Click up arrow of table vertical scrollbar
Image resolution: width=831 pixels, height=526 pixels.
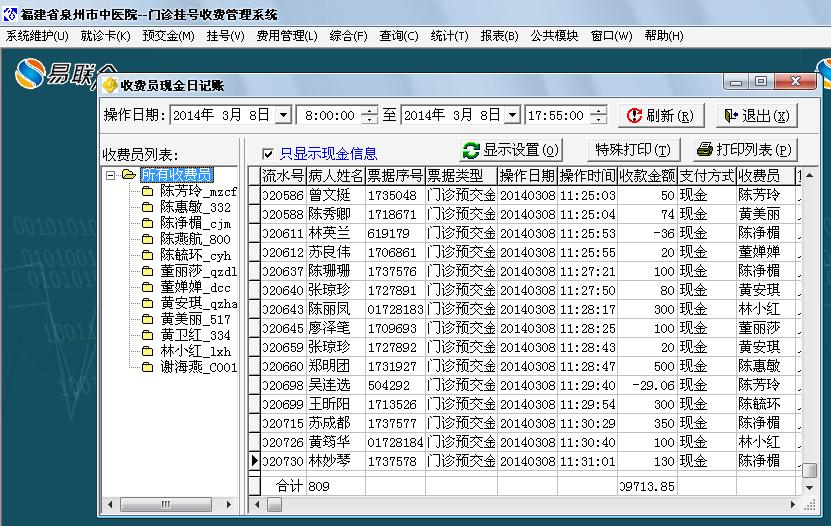809,175
